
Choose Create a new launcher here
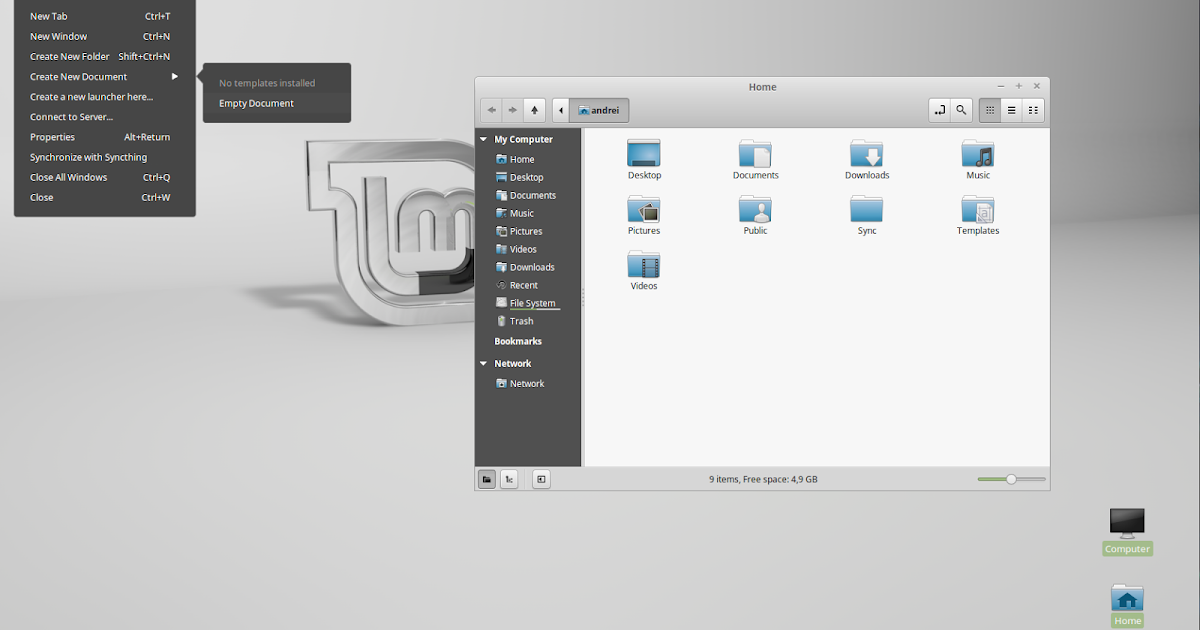pyautogui.click(x=104, y=97)
